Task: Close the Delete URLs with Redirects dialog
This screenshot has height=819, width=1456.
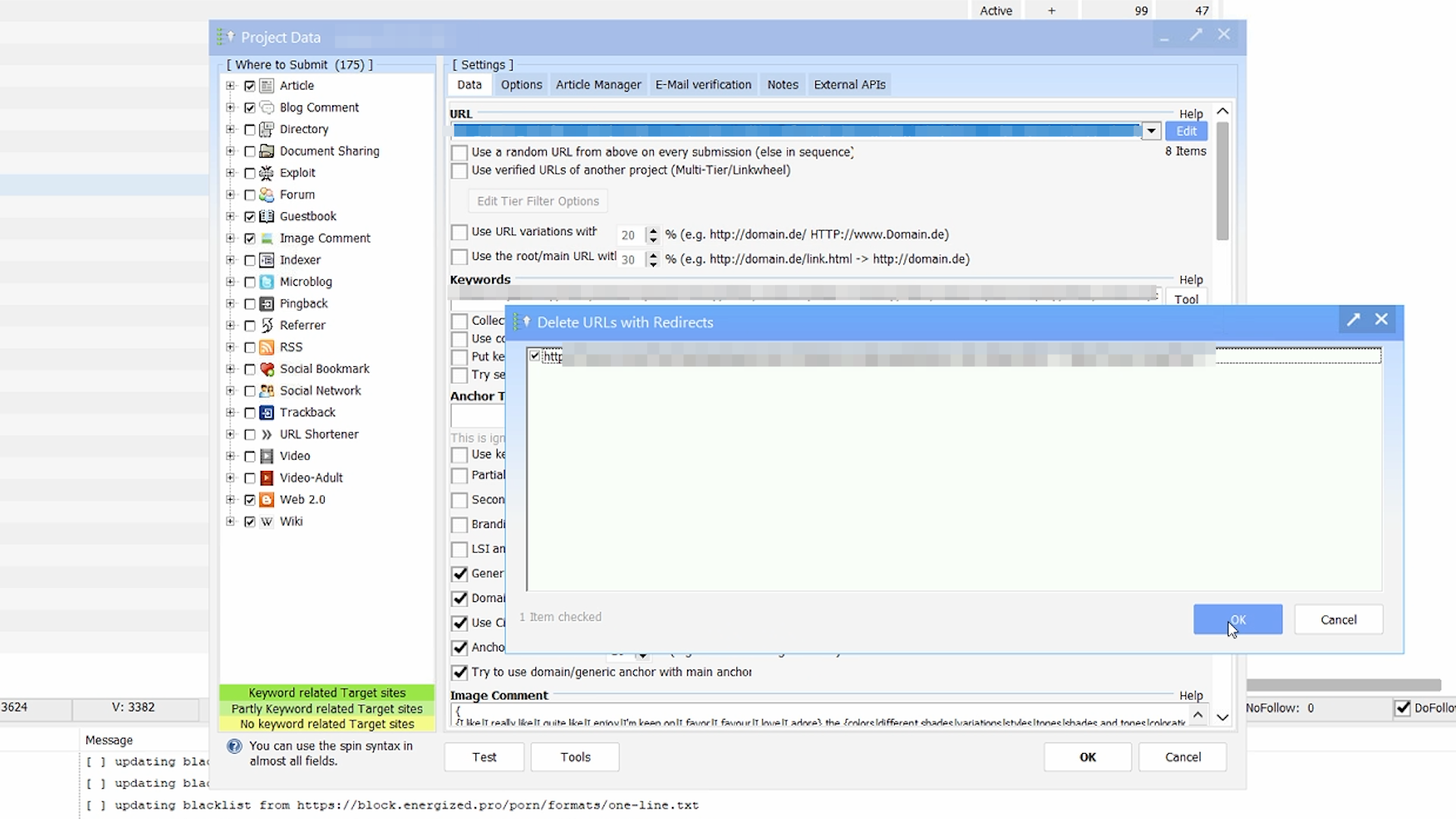Action: (1382, 320)
